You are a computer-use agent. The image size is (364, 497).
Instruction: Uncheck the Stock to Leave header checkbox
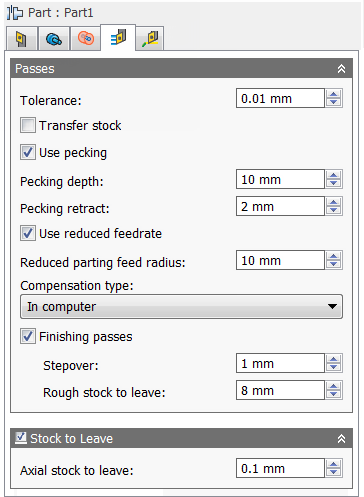[x=21, y=438]
